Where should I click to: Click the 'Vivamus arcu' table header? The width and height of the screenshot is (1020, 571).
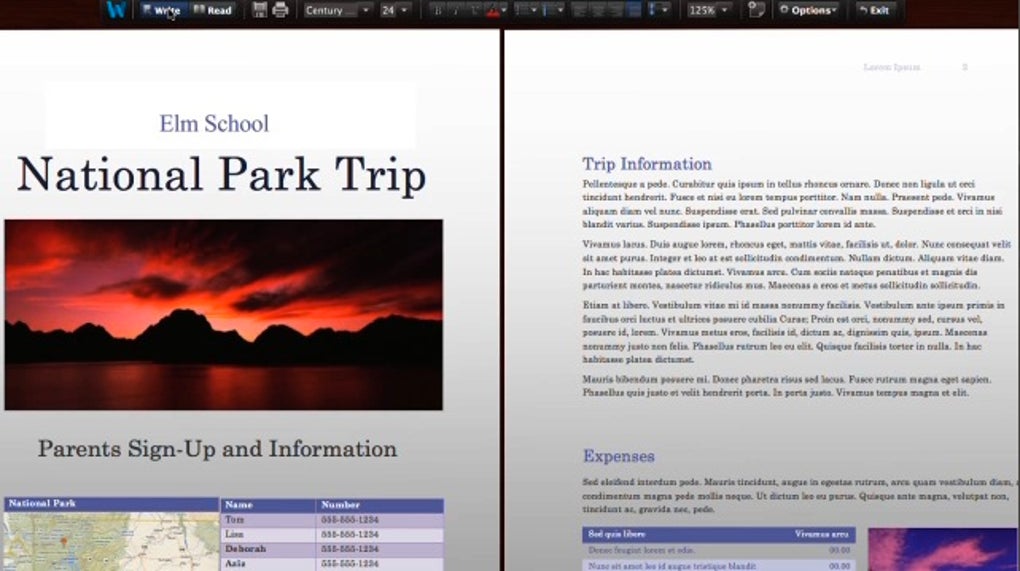[x=822, y=534]
